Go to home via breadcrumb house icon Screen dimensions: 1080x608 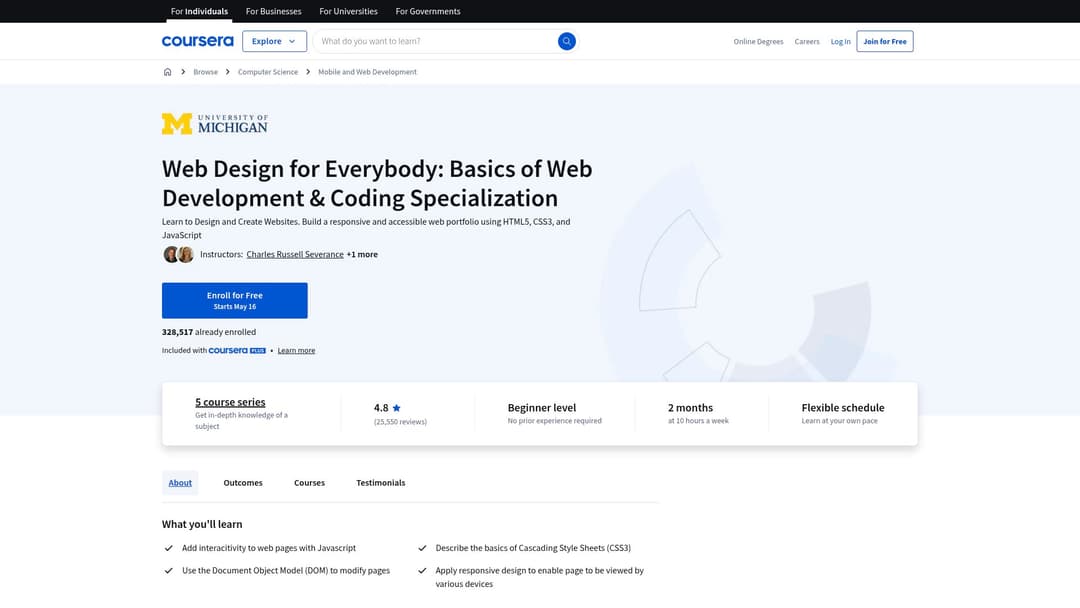click(x=167, y=72)
